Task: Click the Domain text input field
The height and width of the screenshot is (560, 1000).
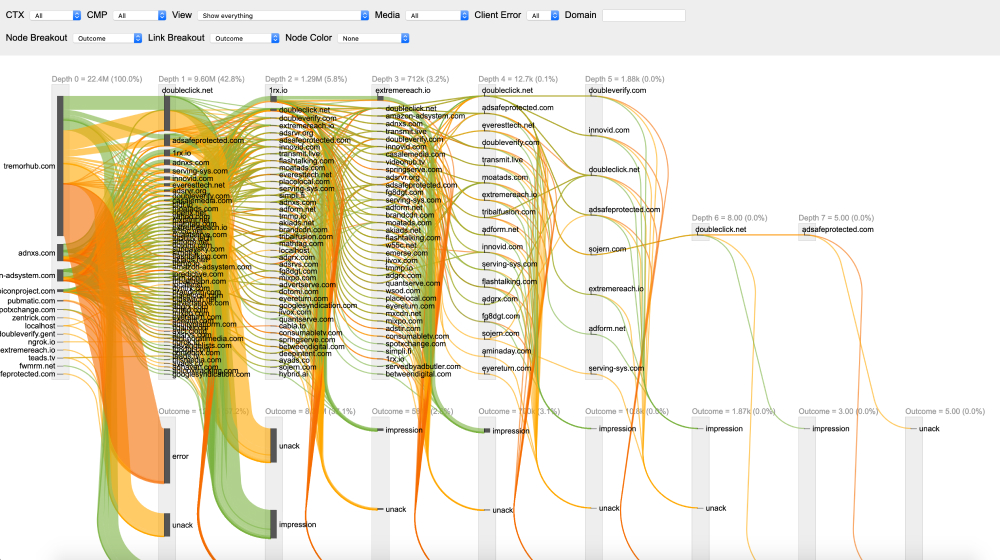Action: [643, 16]
